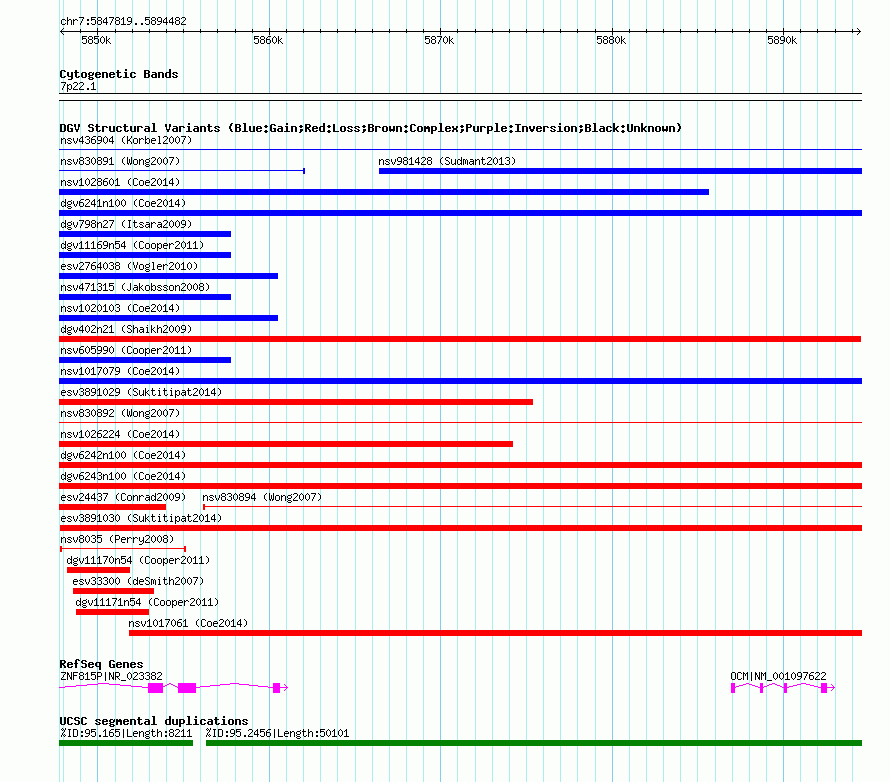The image size is (890, 782).
Task: Click the right arrow end of the ruler
Action: 859,32
